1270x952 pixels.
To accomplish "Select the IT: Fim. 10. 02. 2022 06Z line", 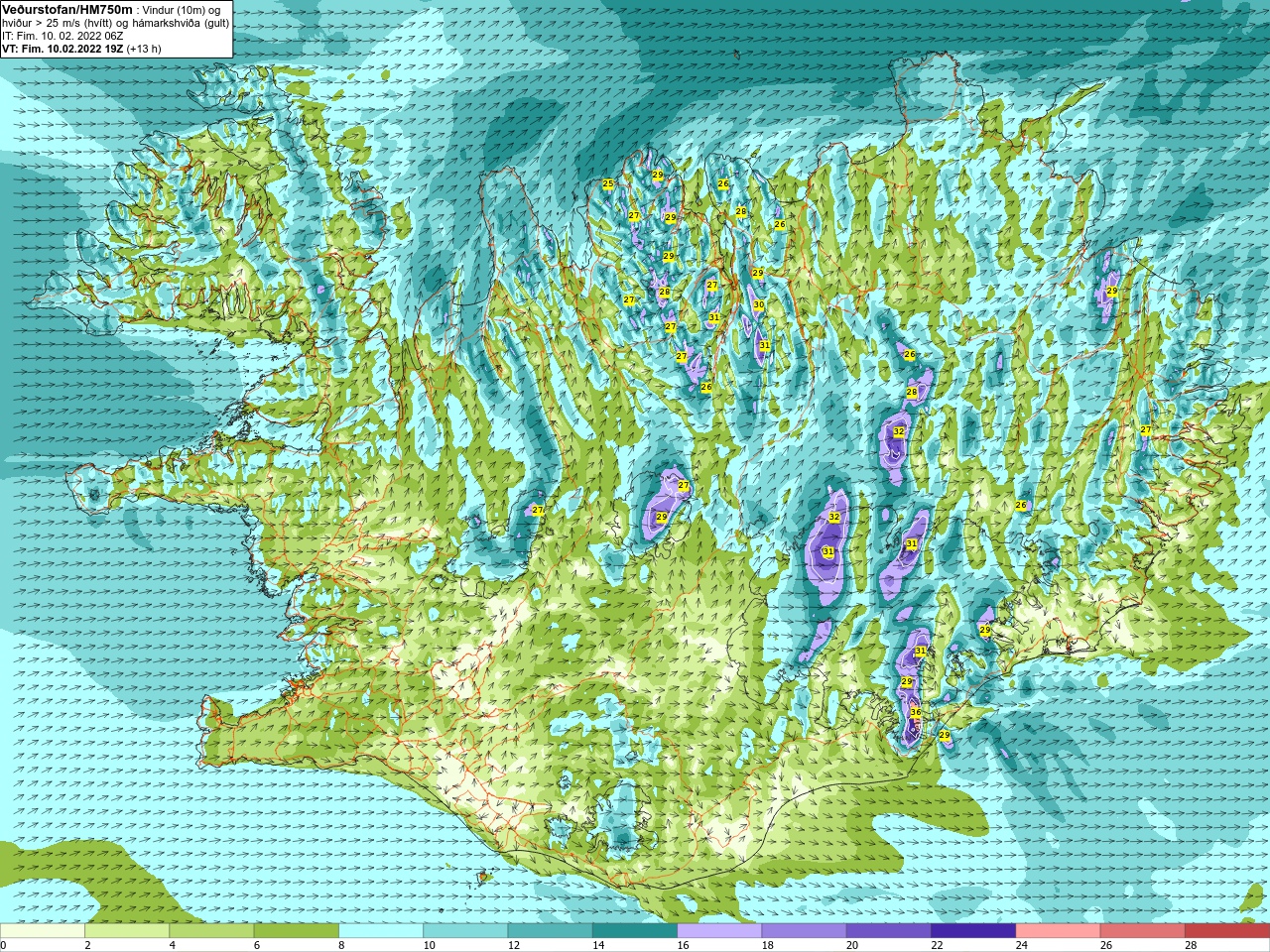I will pyautogui.click(x=63, y=36).
